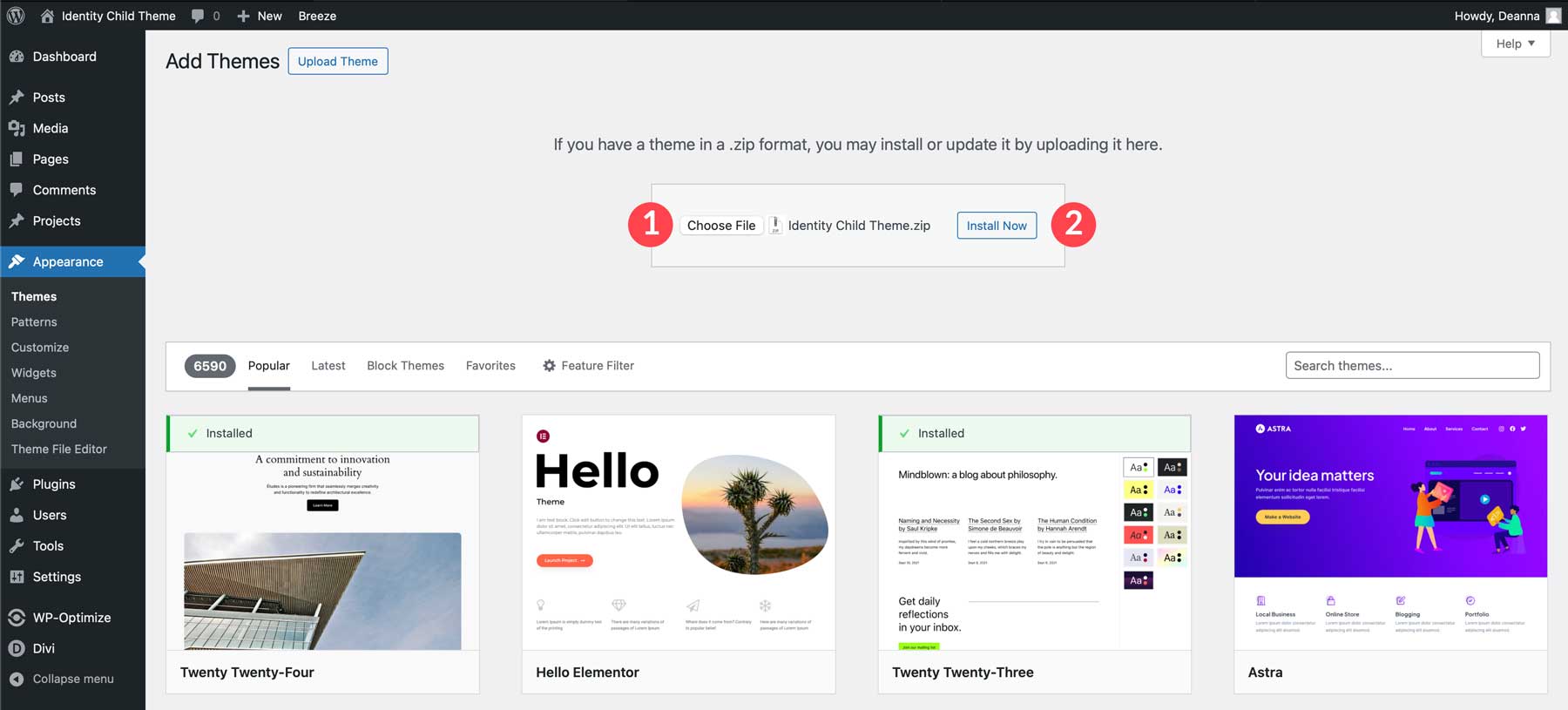Viewport: 1568px width, 710px height.
Task: Click the Settings sliders icon
Action: coord(17,577)
